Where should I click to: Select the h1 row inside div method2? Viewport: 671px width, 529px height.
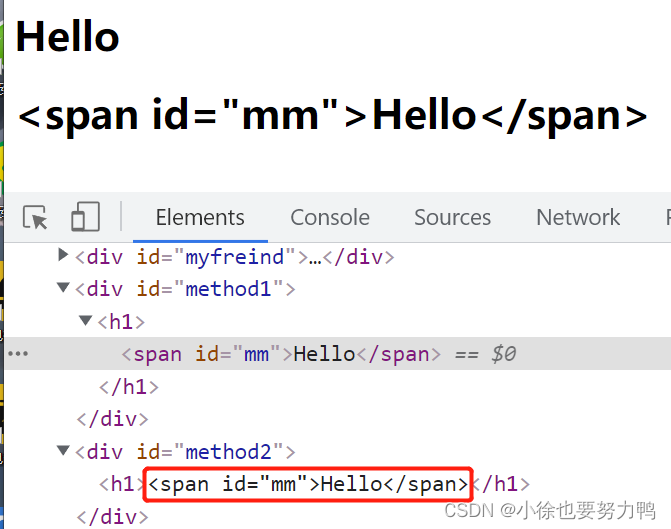point(315,484)
